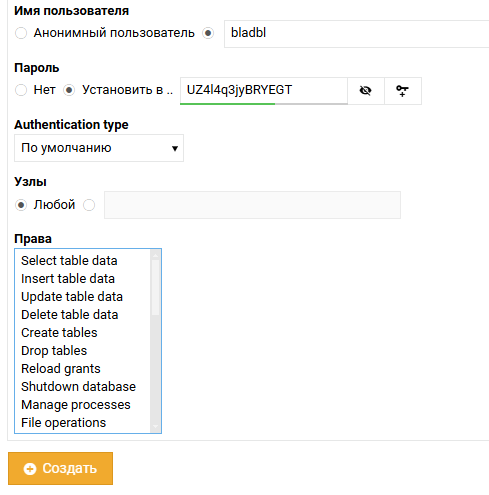Select the Drop tables privilege
The width and height of the screenshot is (489, 495).
pyautogui.click(x=54, y=351)
